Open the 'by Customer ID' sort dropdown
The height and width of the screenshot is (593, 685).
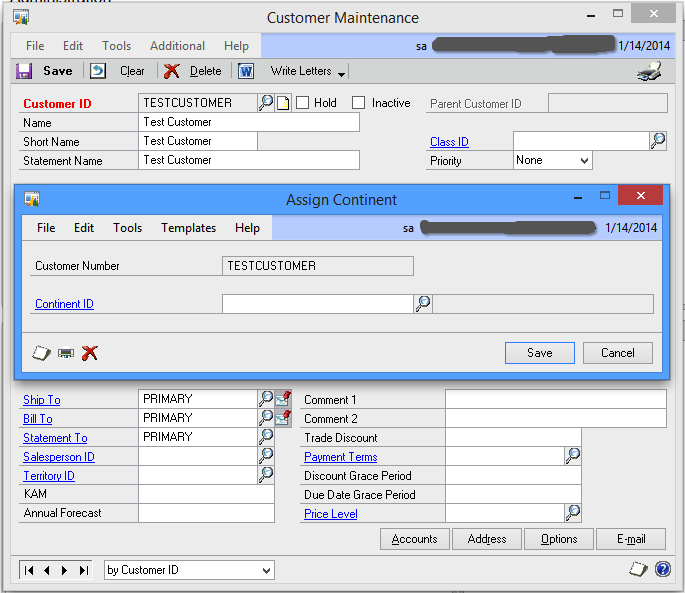(266, 570)
